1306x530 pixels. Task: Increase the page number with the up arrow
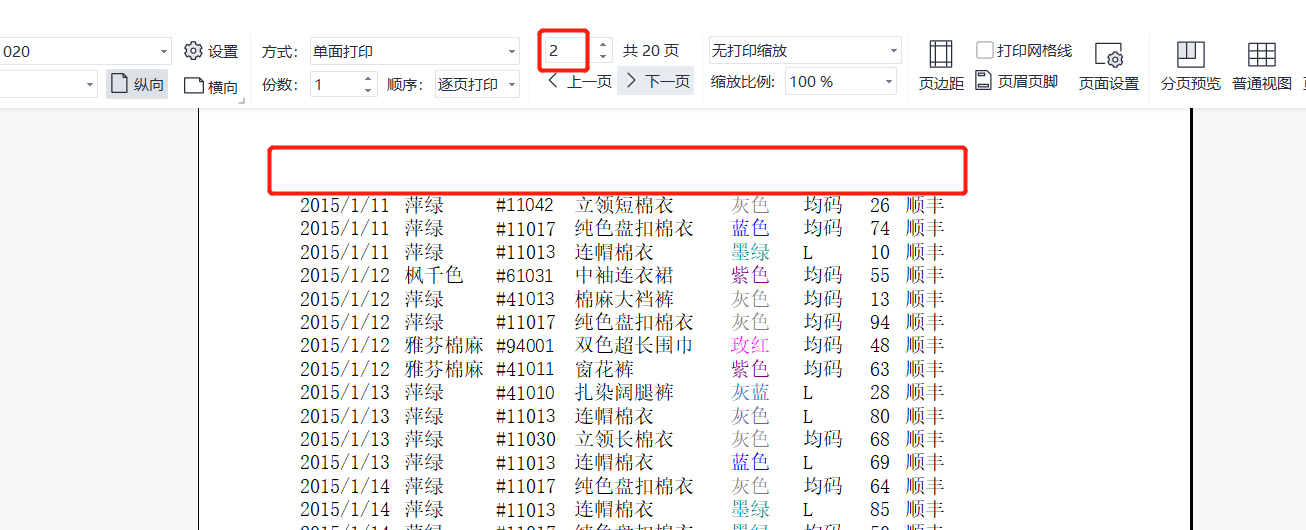[x=603, y=45]
